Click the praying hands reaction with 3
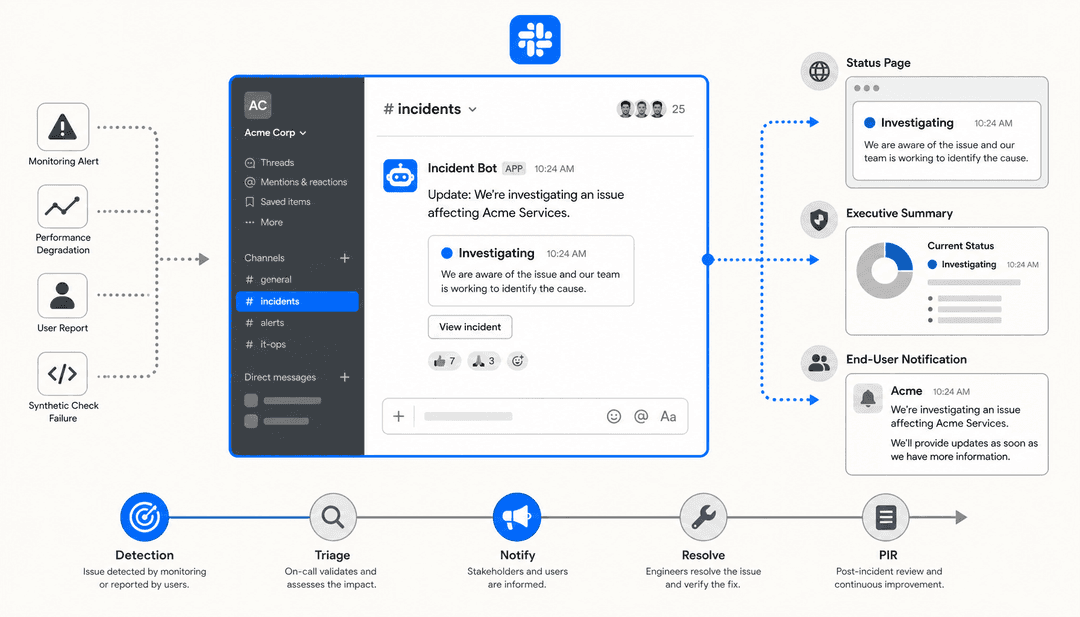 click(x=484, y=361)
